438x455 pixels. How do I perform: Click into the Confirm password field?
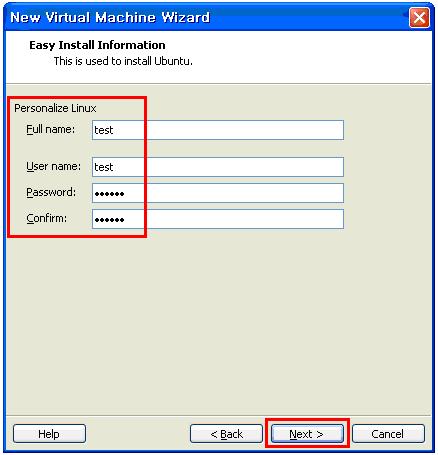[x=218, y=219]
